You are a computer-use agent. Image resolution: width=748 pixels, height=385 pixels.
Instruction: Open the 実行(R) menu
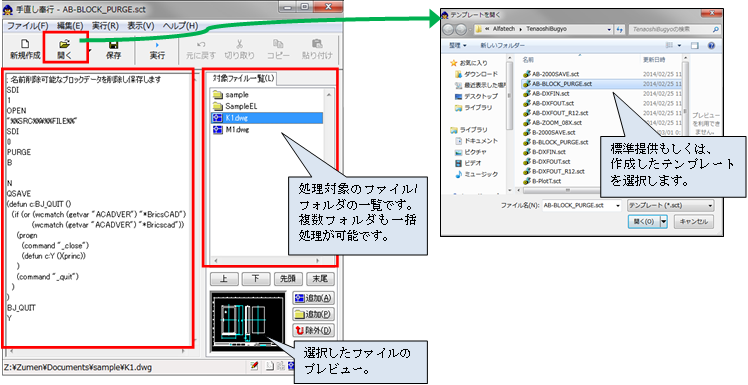point(105,26)
